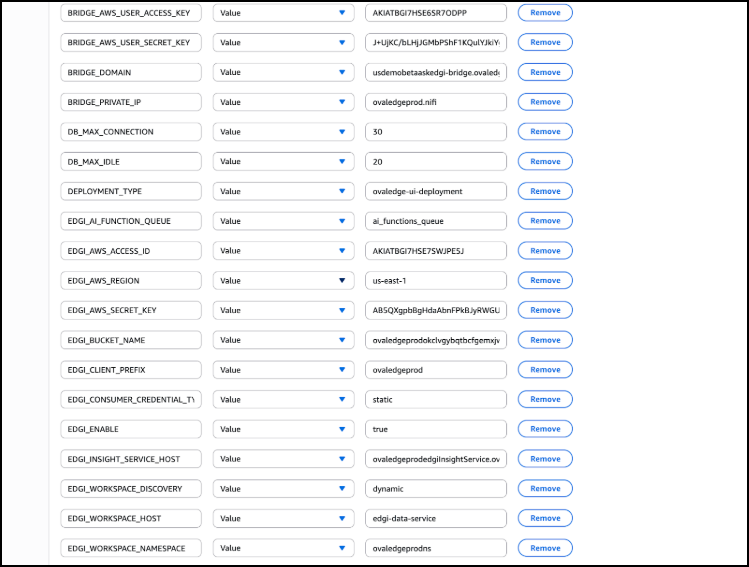Remove the EDGI_ENABLE variable row

(x=545, y=429)
